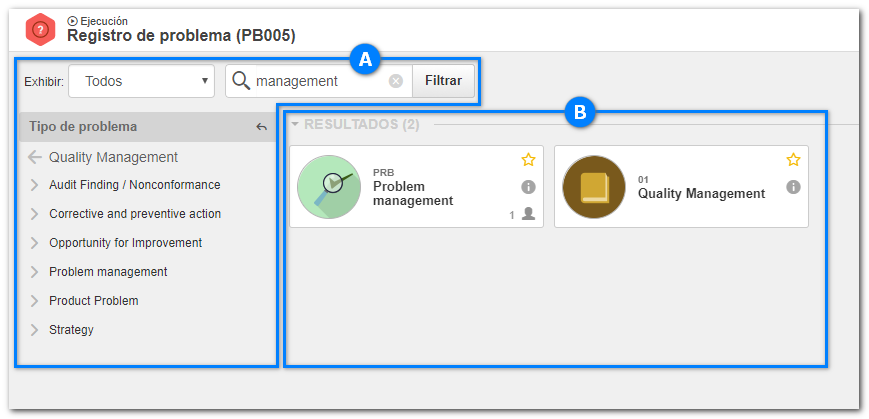Clear the management search text

click(395, 81)
